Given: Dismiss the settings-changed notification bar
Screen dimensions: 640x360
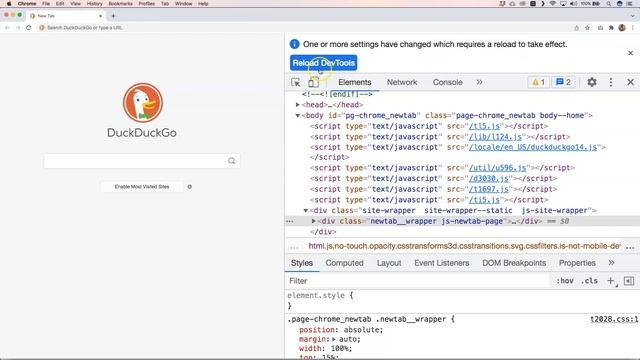Looking at the screenshot, I should (x=630, y=53).
